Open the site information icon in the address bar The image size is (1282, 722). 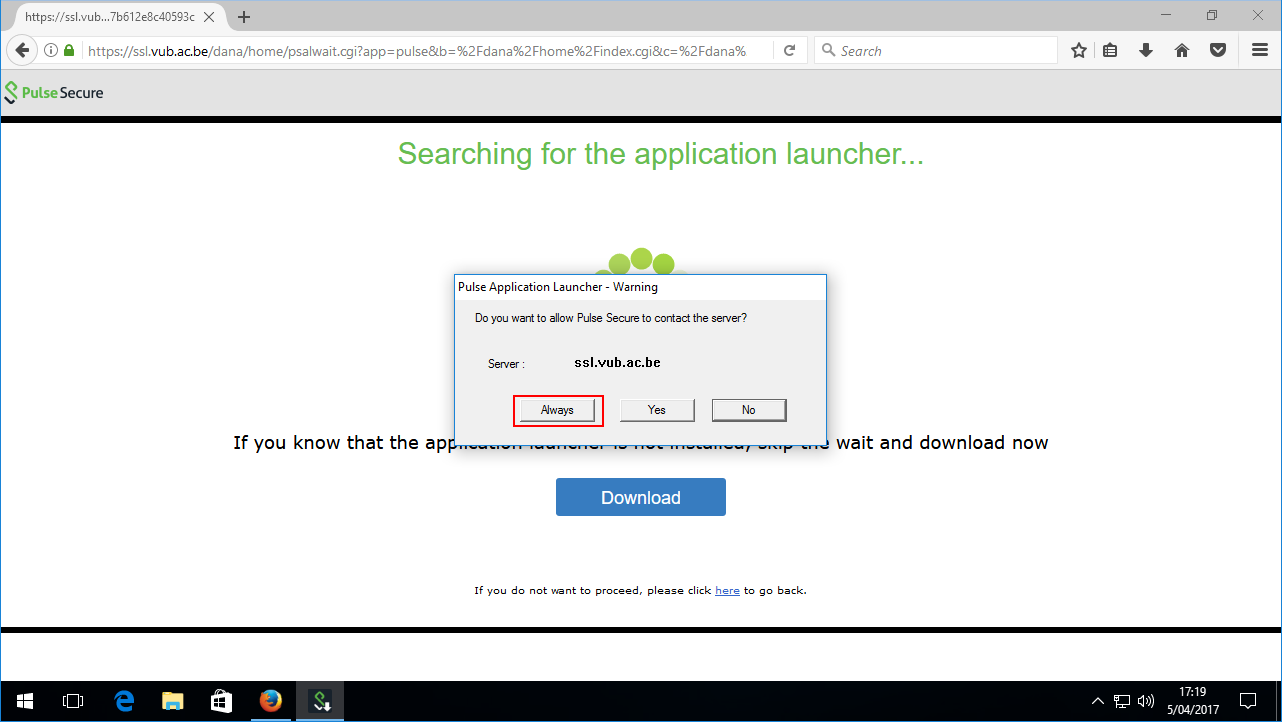(51, 50)
